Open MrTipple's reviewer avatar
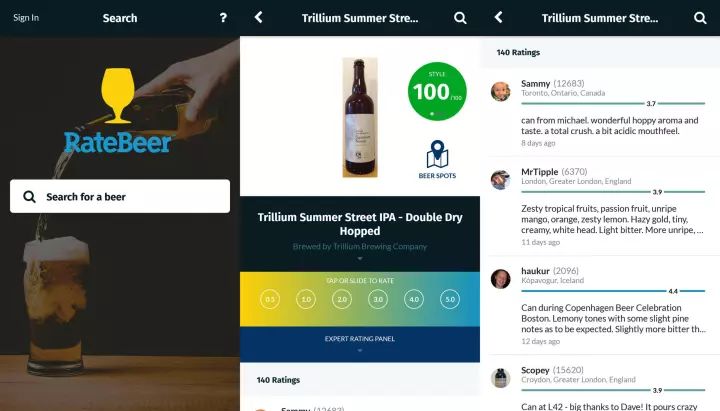 click(501, 180)
